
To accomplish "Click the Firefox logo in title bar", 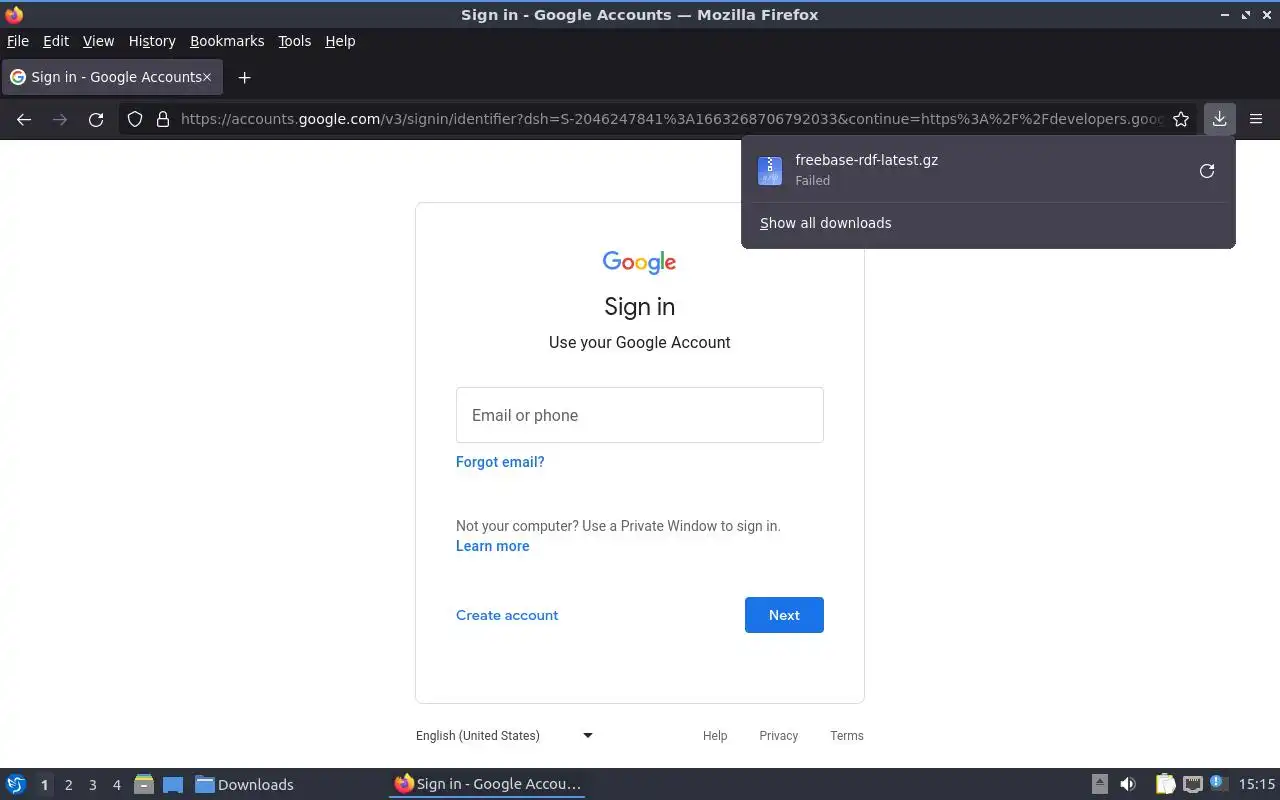I will click(x=14, y=14).
